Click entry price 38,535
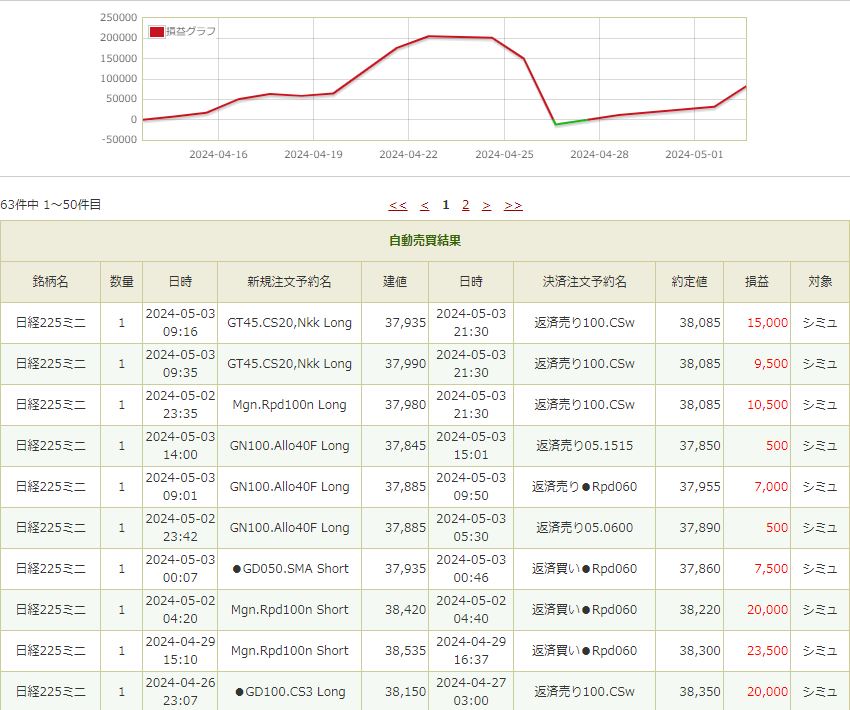Viewport: 850px width, 710px height. coord(405,651)
